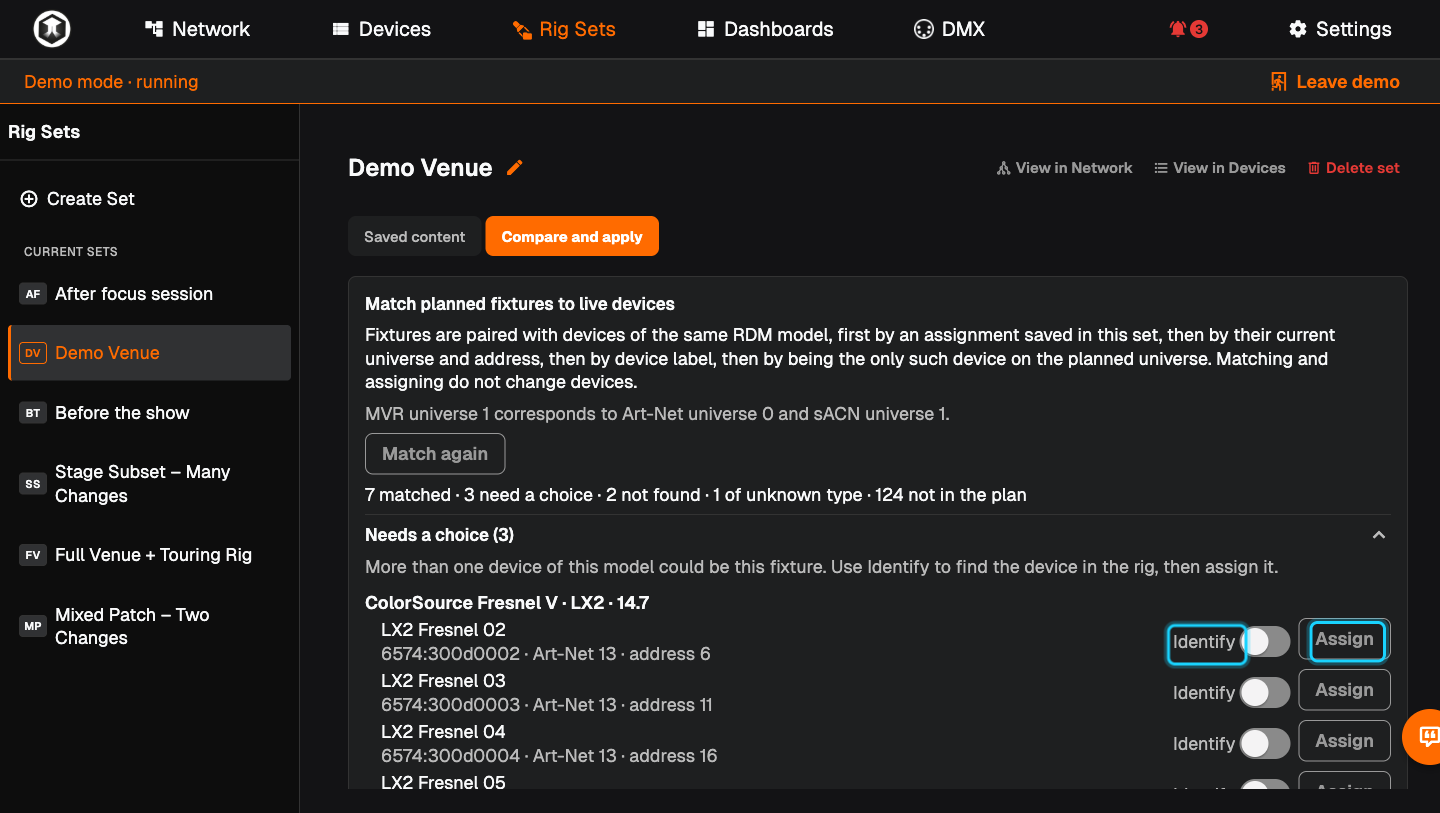The image size is (1440, 813).
Task: Select Before the show rig set
Action: click(x=149, y=413)
